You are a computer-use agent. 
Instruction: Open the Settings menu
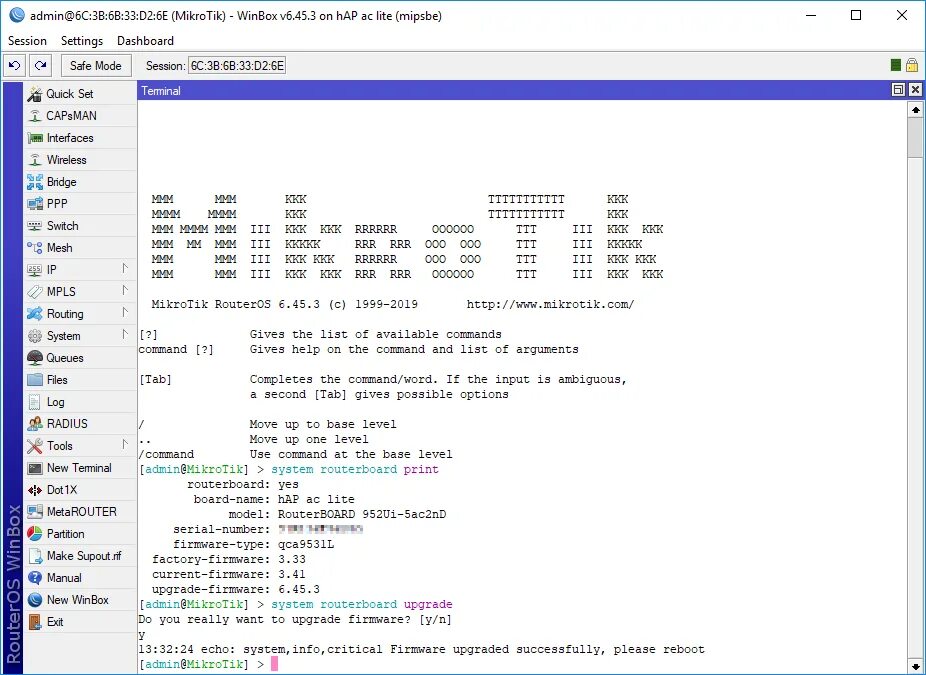(x=82, y=41)
